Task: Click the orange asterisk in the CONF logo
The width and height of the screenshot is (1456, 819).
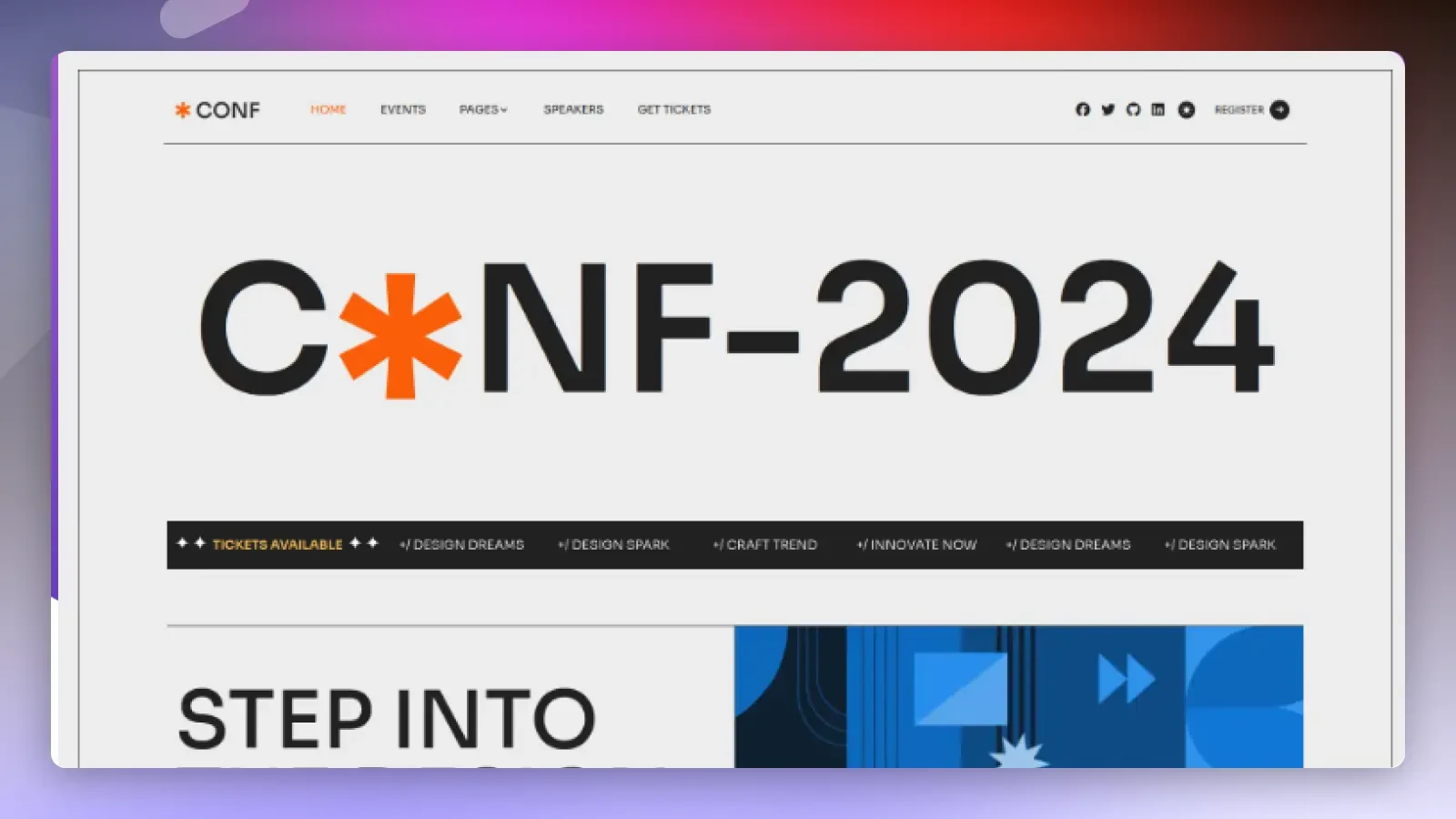Action: coord(182,110)
